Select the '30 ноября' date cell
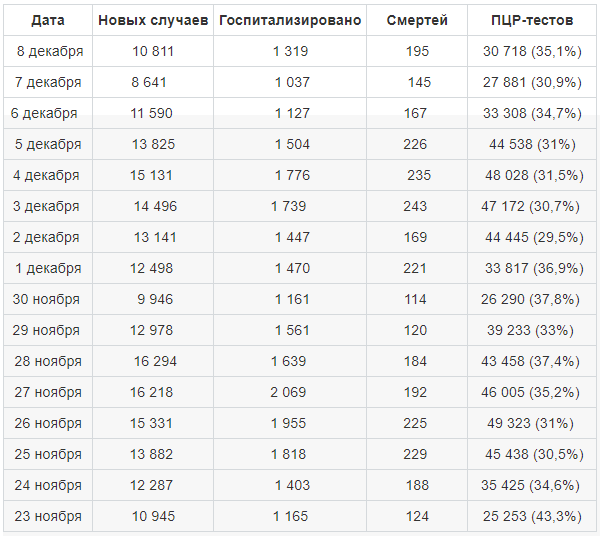 (x=47, y=299)
